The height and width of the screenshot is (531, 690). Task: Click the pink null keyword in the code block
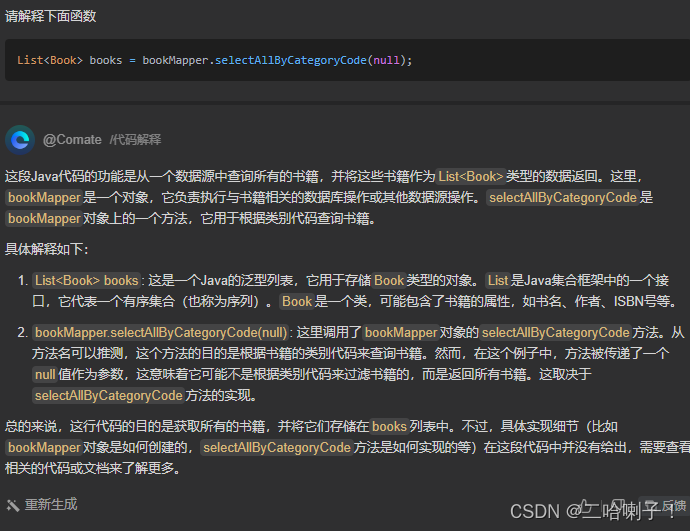pyautogui.click(x=386, y=60)
